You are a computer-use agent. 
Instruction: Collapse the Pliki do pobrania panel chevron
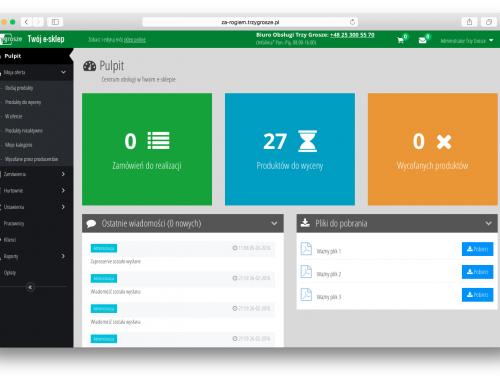[x=489, y=223]
